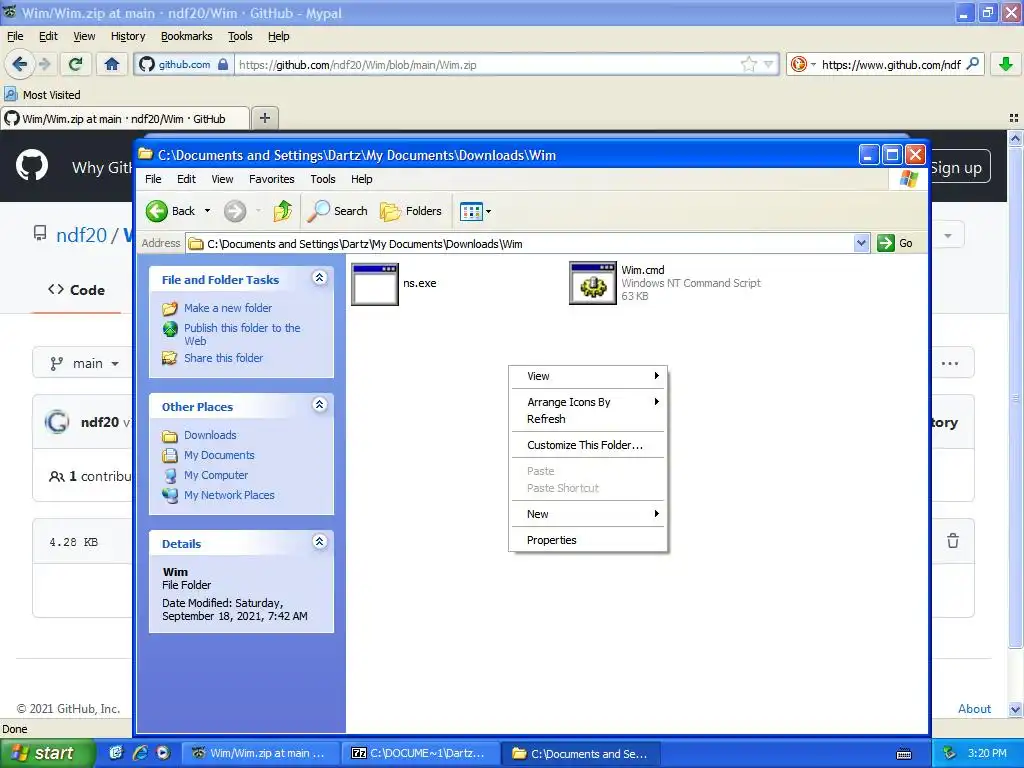Click the green Downloads arrow in browser

[1006, 64]
